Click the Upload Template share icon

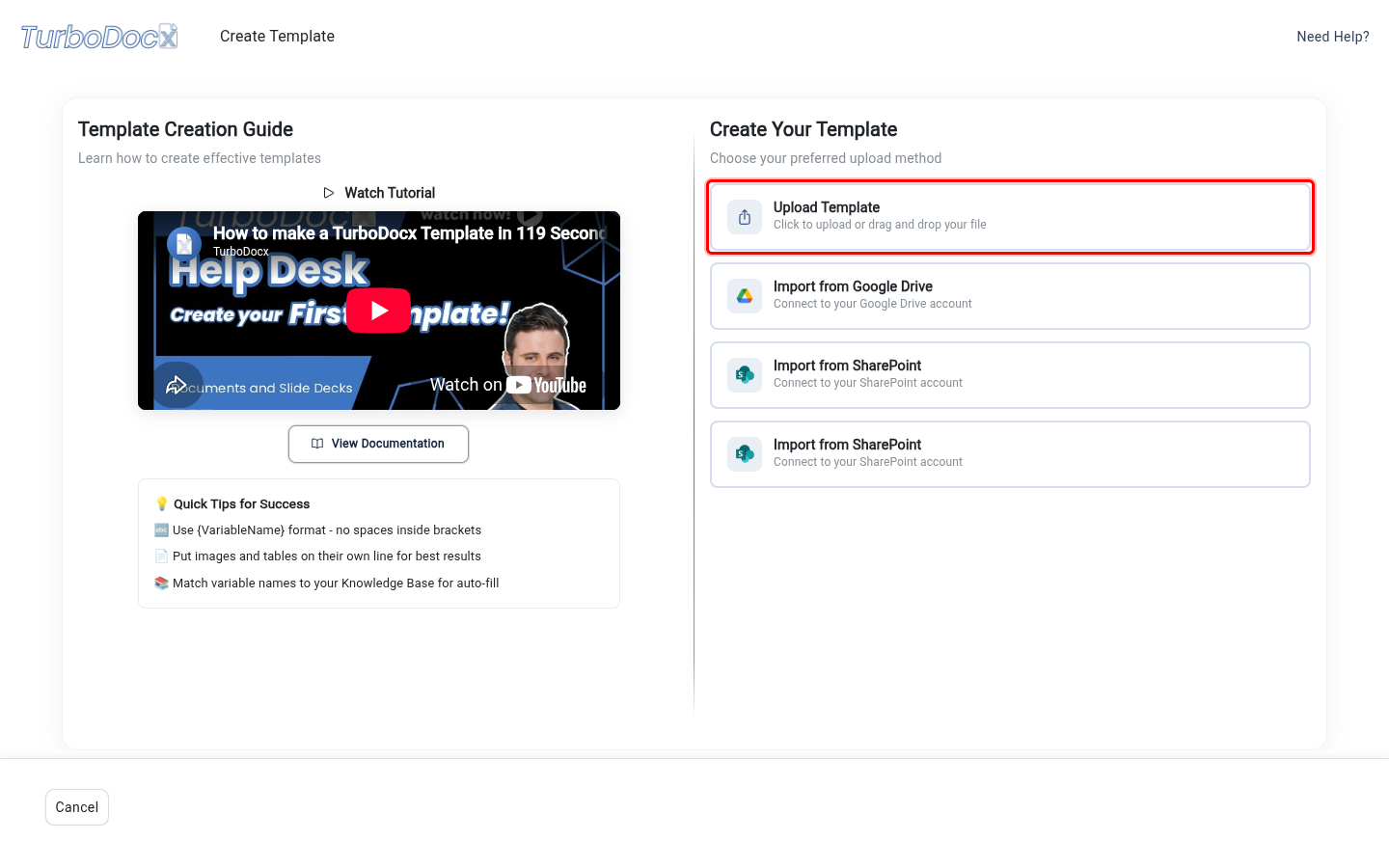coord(745,217)
